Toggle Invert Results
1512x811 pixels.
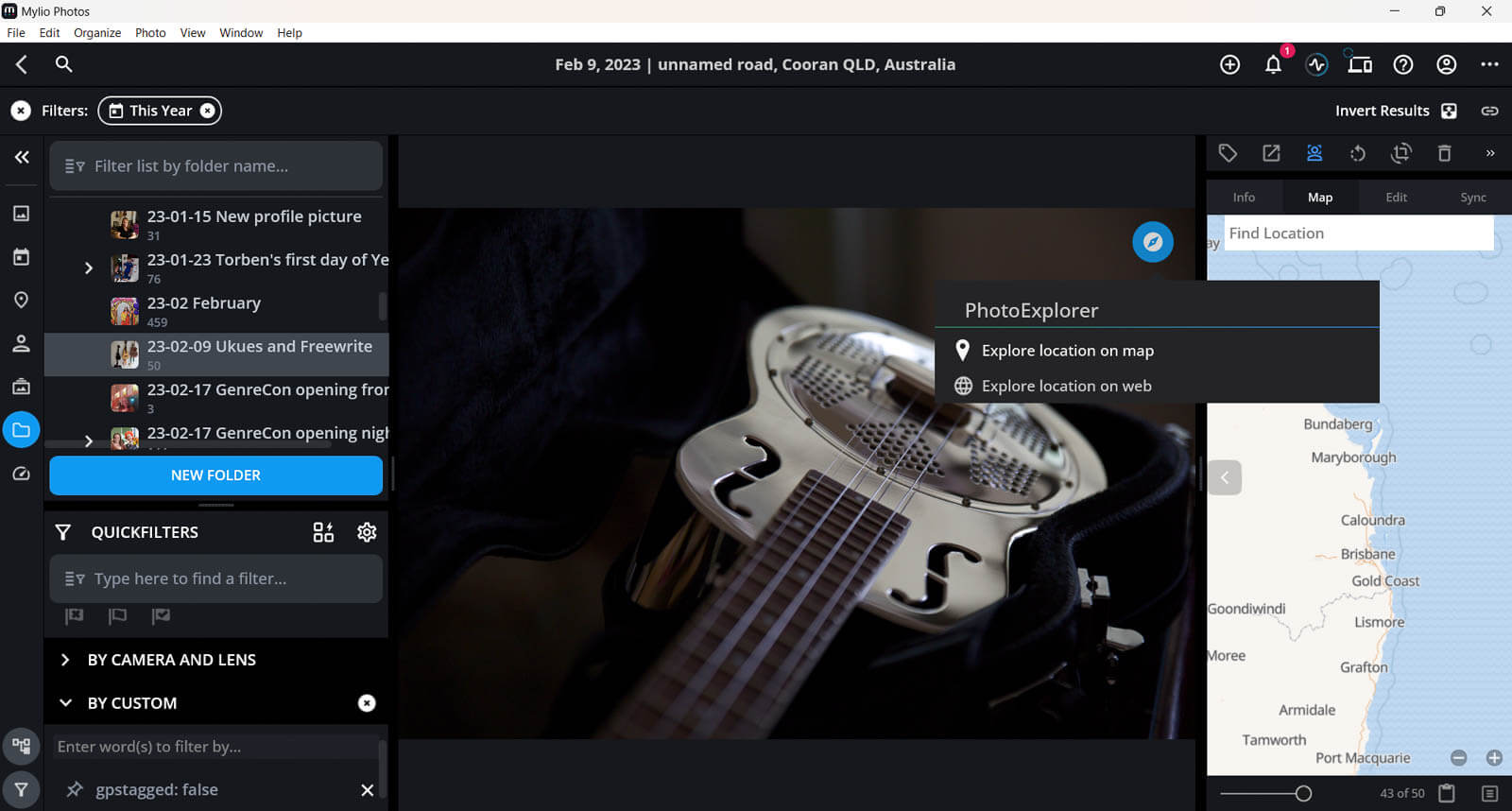click(1448, 111)
